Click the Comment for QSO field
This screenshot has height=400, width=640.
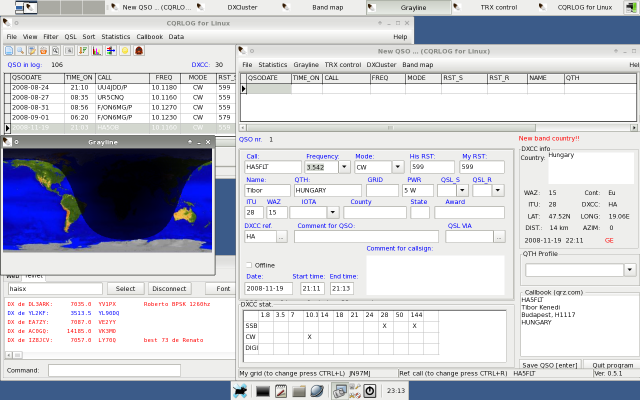click(x=366, y=237)
